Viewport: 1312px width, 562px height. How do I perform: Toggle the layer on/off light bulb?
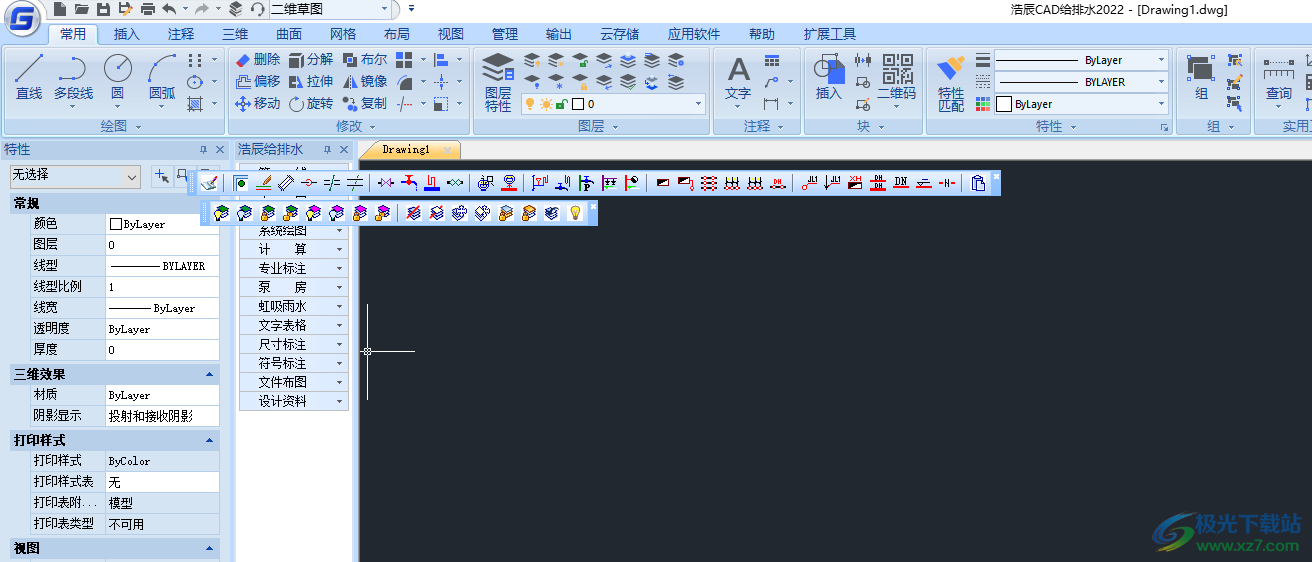tap(530, 104)
